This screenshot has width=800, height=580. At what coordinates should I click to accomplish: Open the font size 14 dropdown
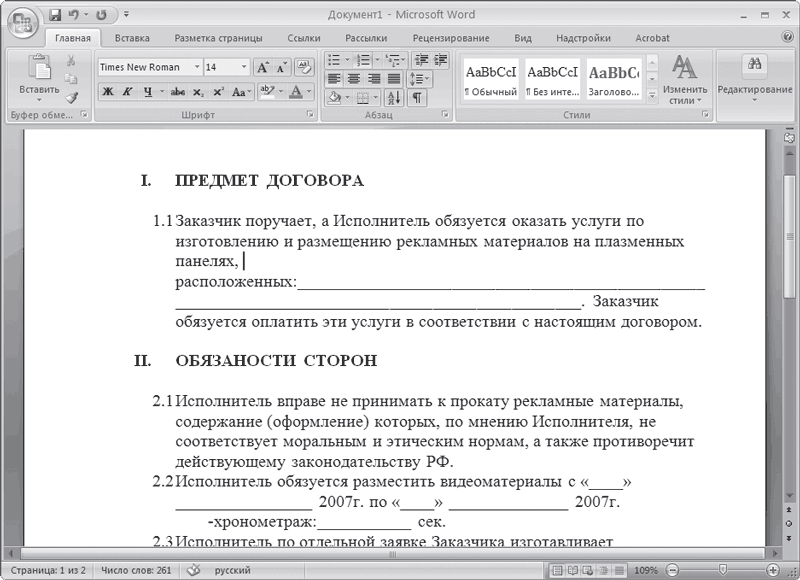[x=244, y=67]
